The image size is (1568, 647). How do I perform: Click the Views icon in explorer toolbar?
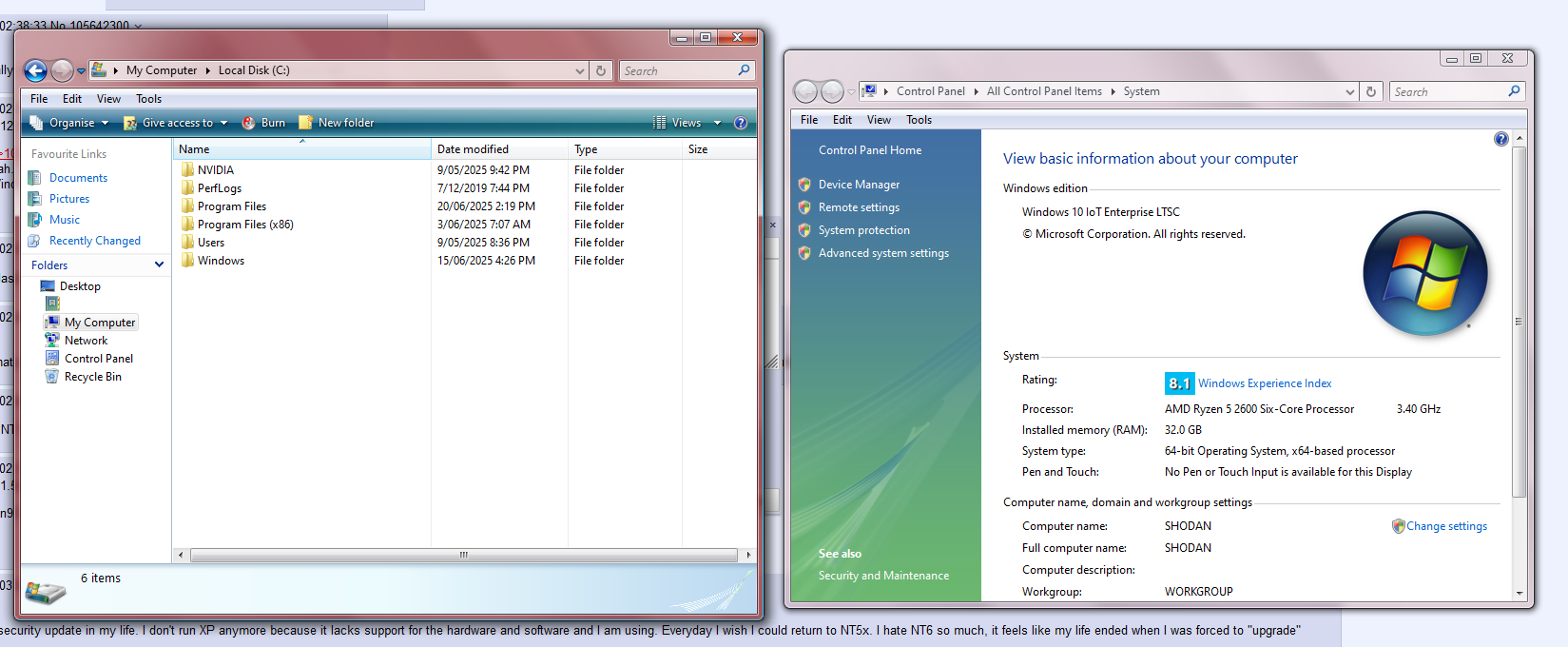coord(660,123)
